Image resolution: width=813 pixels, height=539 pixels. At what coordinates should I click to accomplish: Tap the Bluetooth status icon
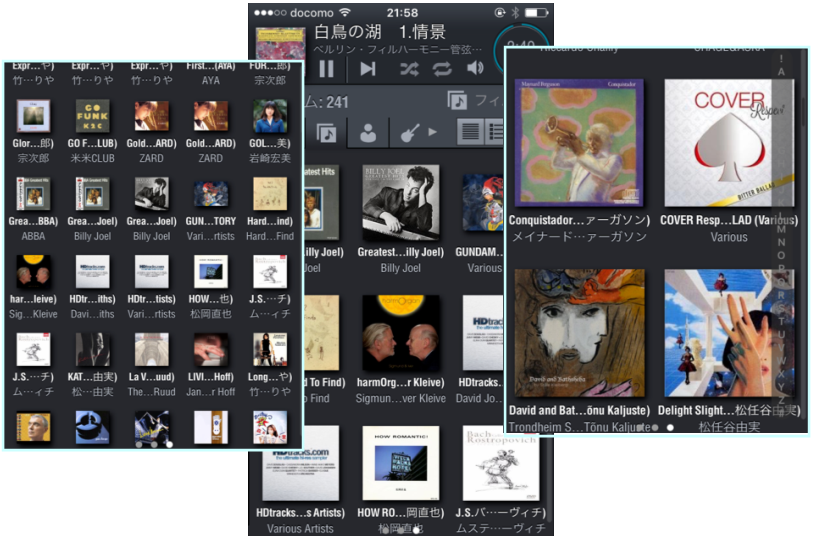coord(515,12)
